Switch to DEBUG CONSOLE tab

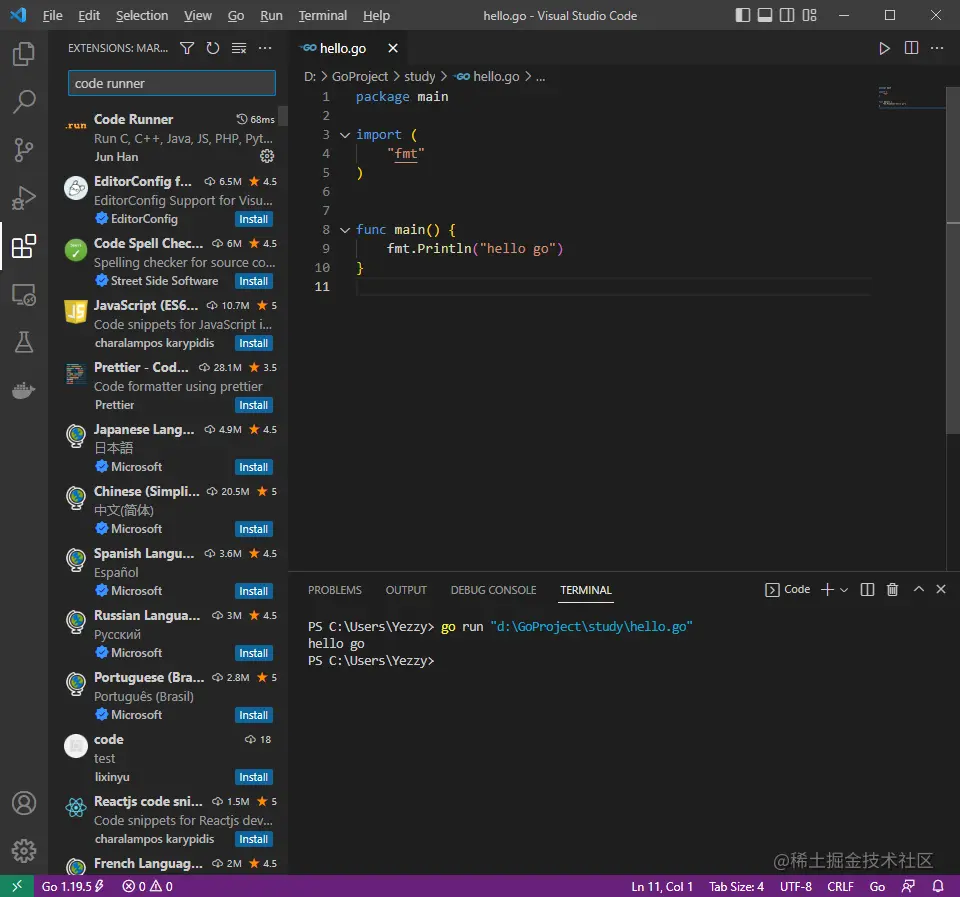coord(493,590)
